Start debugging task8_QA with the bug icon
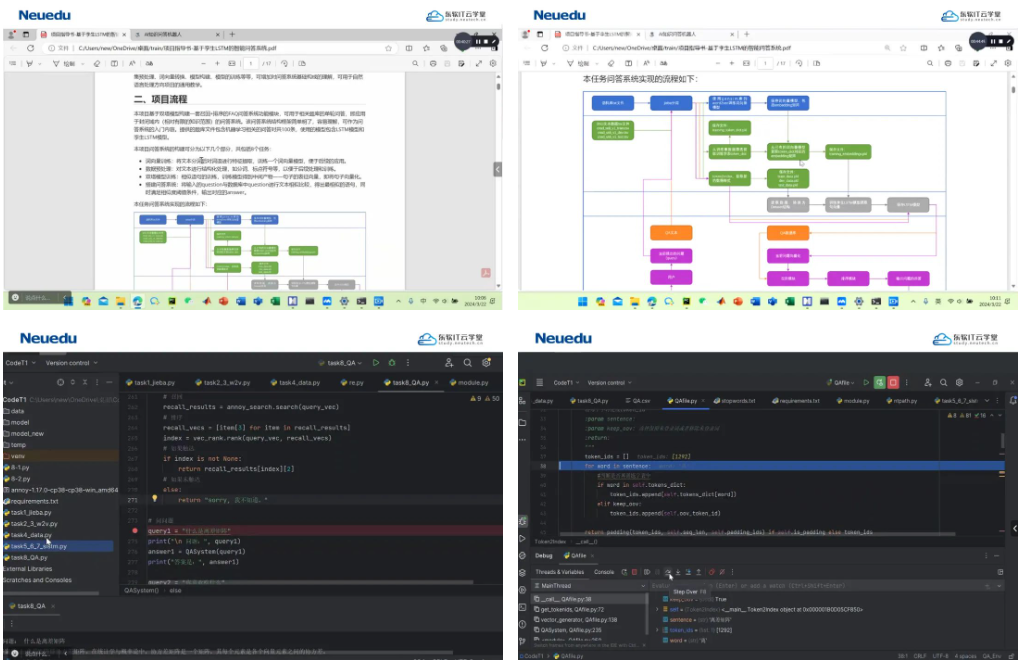The image size is (1025, 663). [391, 363]
